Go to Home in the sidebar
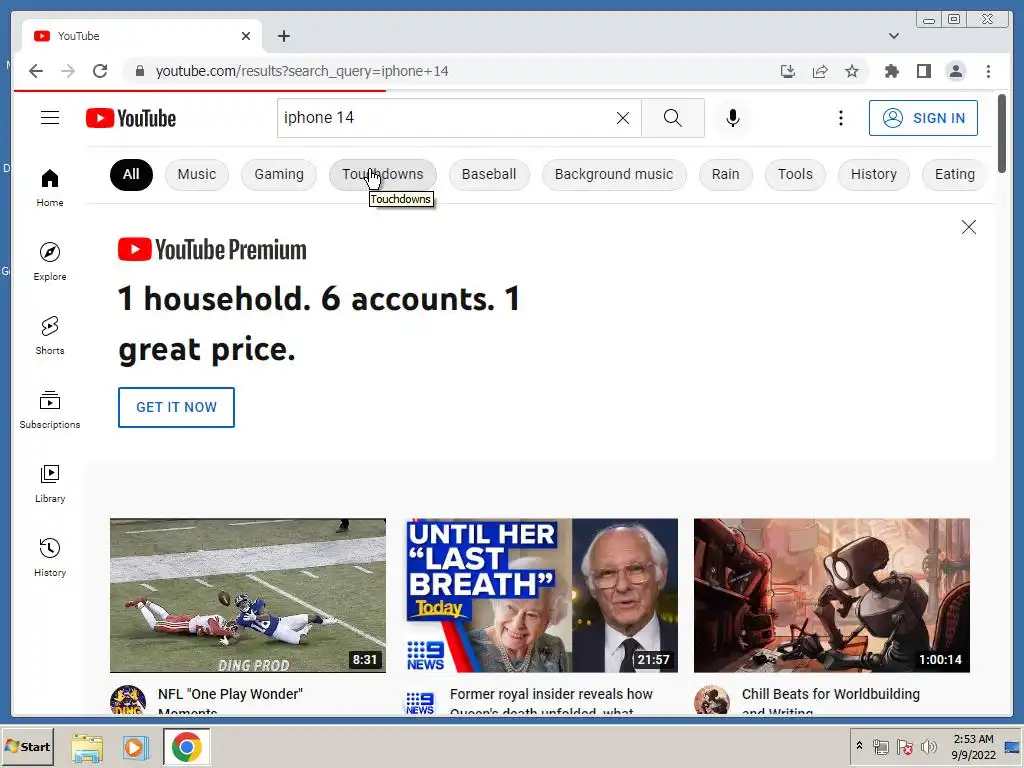This screenshot has width=1024, height=768. coord(50,188)
